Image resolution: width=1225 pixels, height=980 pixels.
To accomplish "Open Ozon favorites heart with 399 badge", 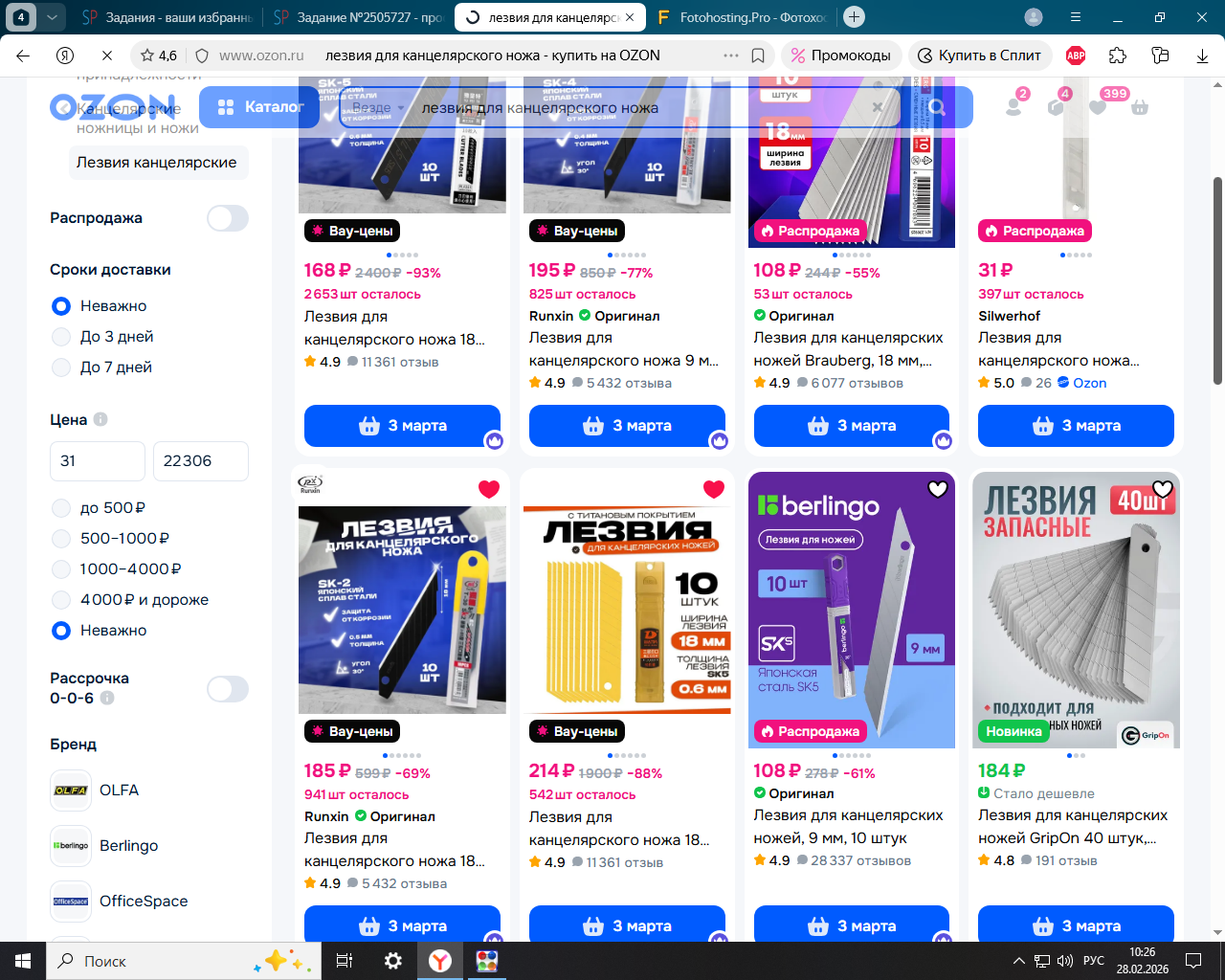I will (1098, 106).
